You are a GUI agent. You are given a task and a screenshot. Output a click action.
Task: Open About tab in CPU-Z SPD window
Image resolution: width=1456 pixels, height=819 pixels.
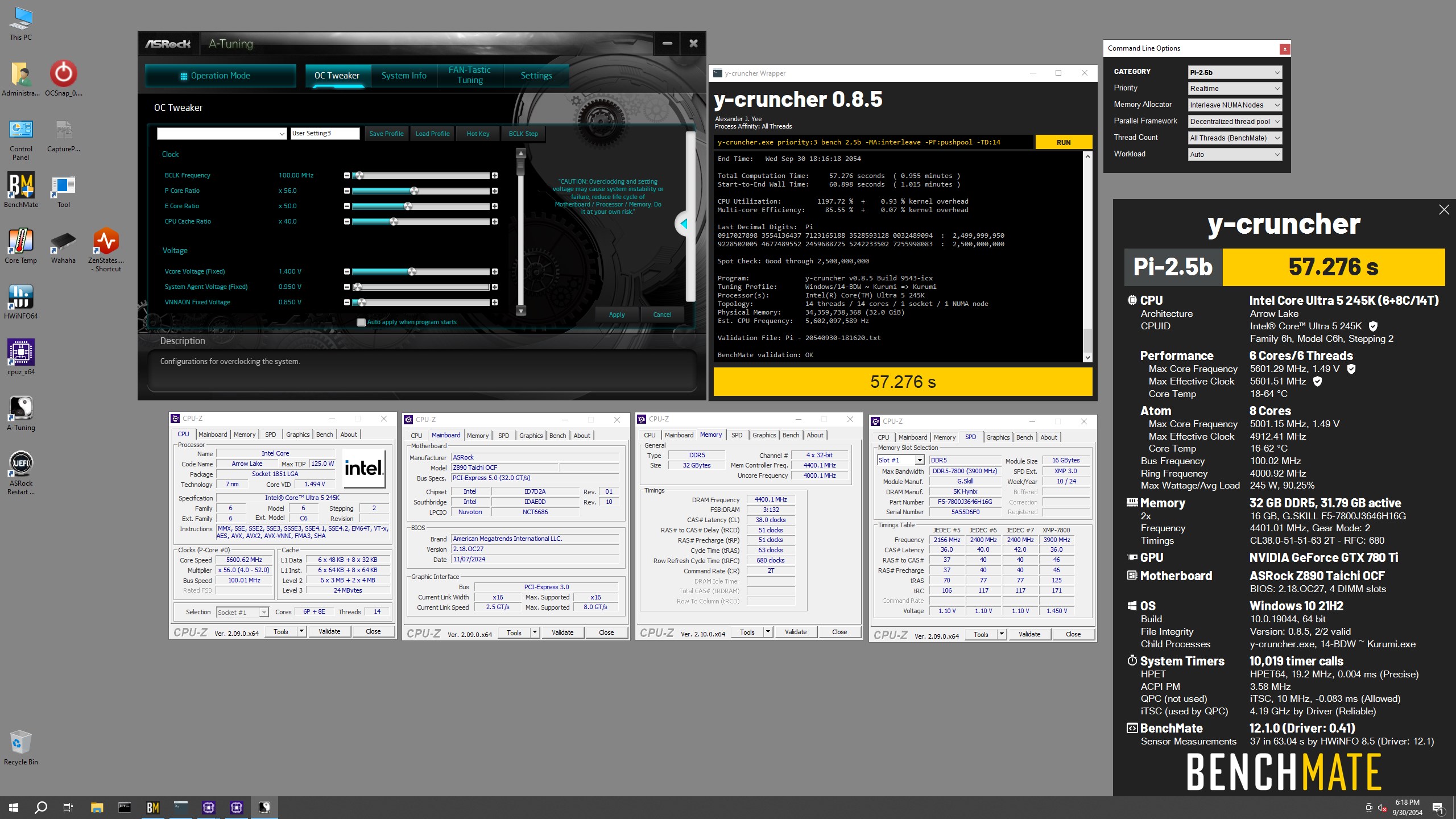click(1049, 437)
